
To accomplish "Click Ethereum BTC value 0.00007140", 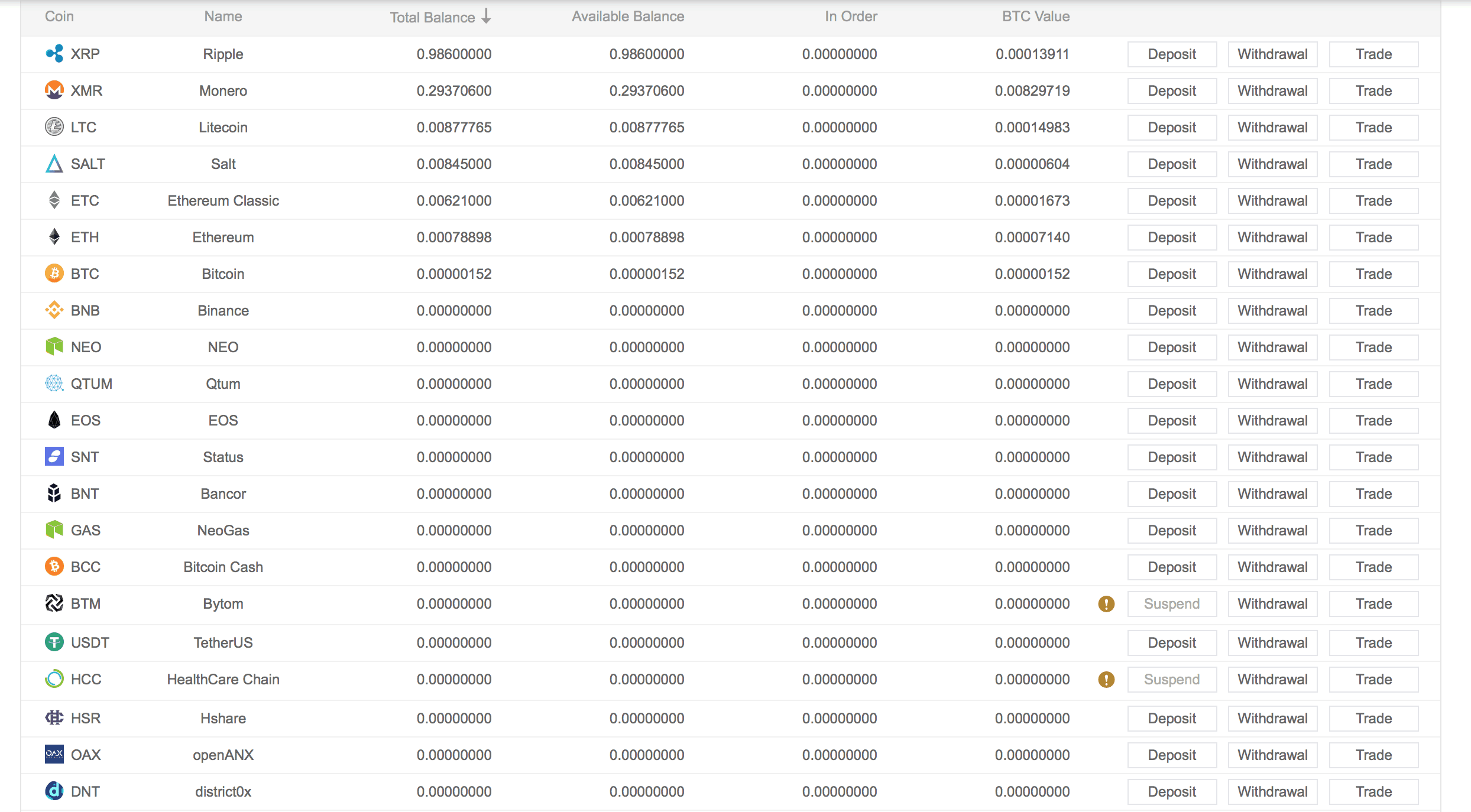I will click(1032, 238).
